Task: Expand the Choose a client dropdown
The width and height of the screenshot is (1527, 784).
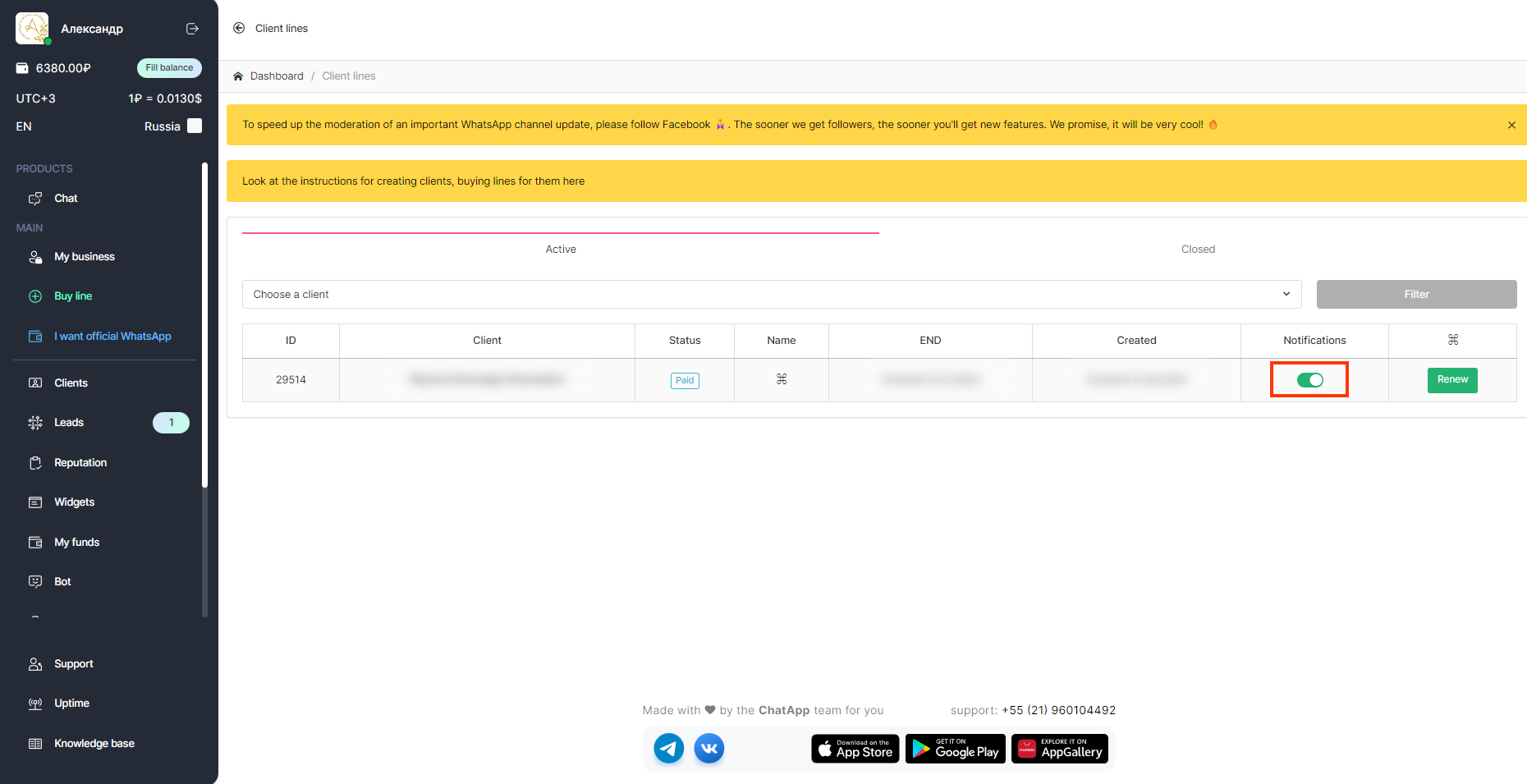Action: 771,295
